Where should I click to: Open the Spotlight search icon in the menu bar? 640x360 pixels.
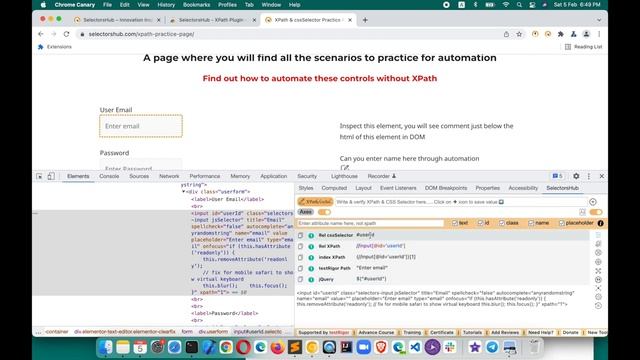point(519,5)
